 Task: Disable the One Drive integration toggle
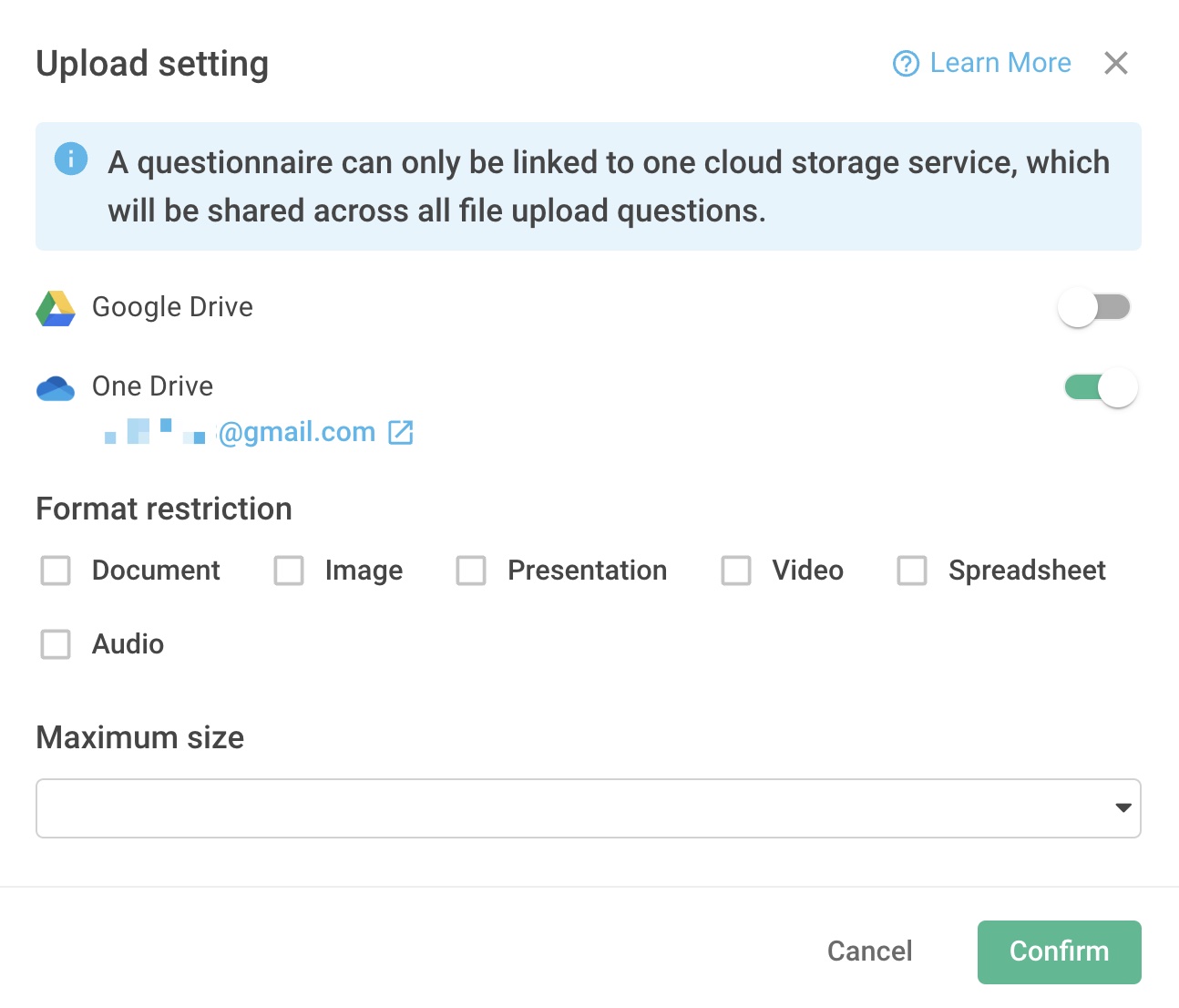pyautogui.click(x=1101, y=387)
